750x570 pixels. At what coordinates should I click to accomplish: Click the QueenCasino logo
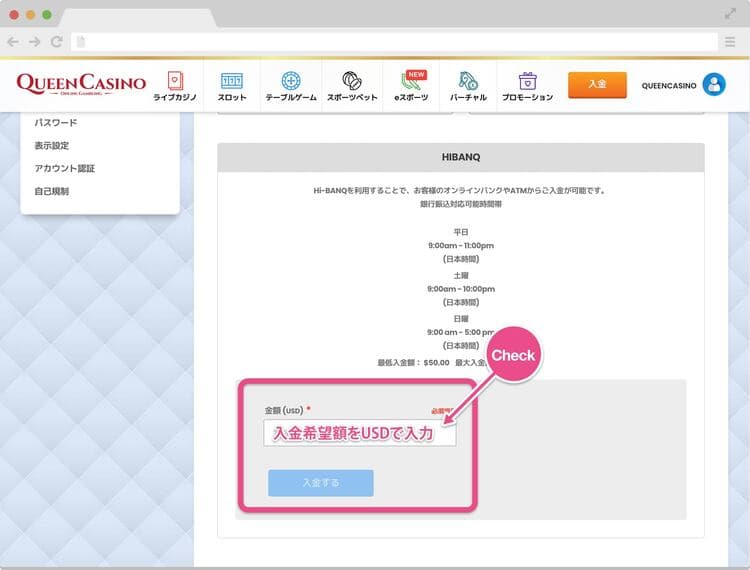click(81, 84)
